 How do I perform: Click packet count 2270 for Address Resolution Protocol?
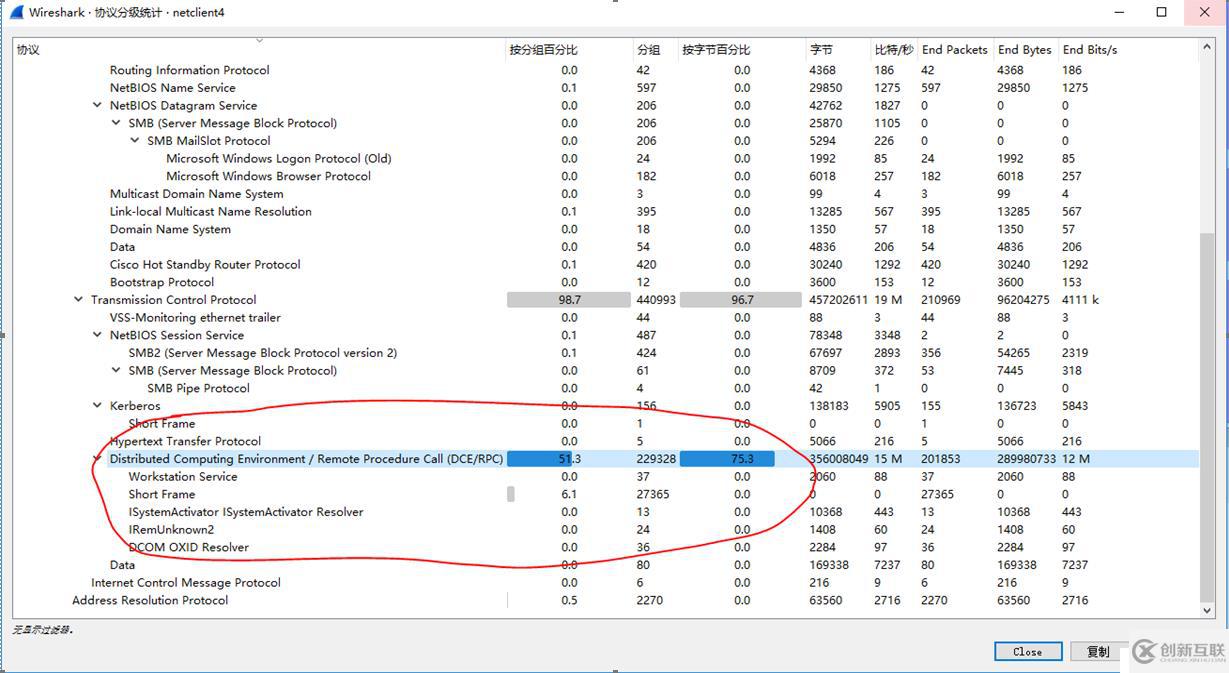[x=650, y=600]
